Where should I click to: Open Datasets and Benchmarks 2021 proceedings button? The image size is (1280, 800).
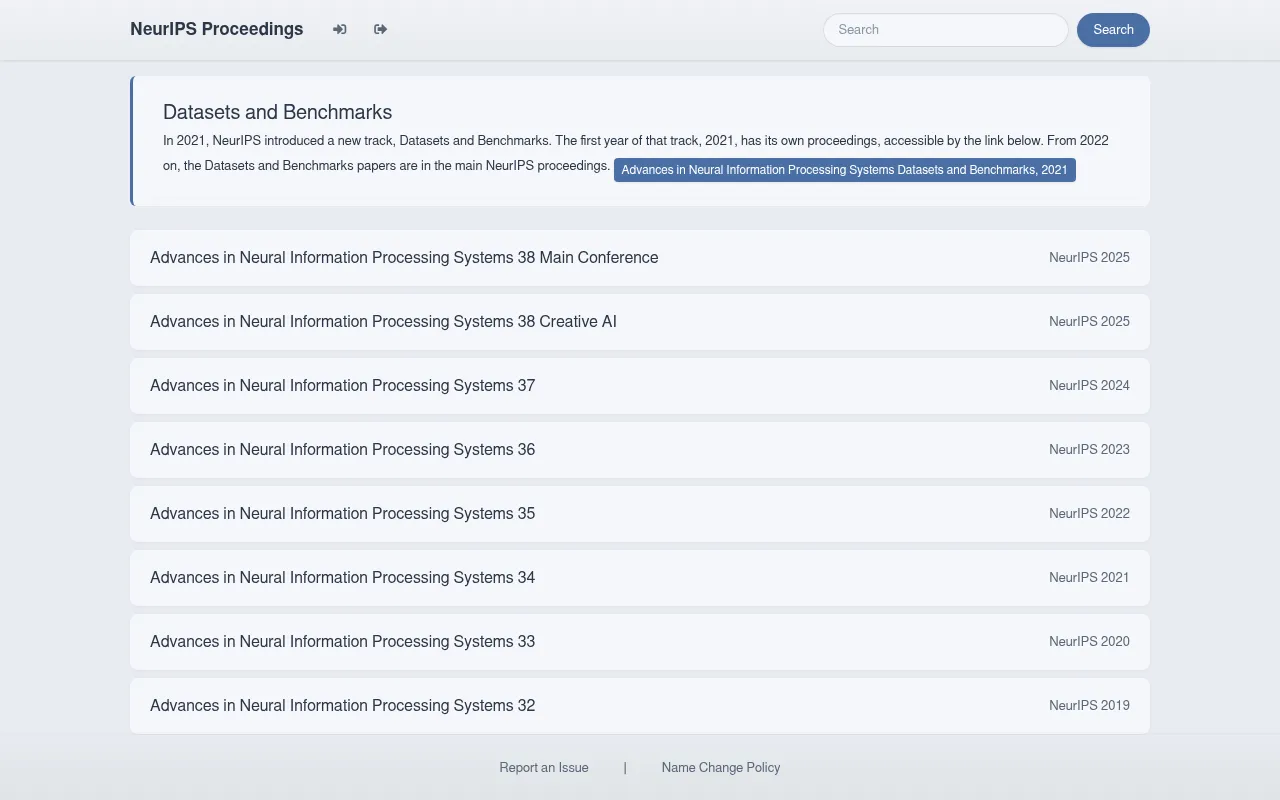point(845,170)
